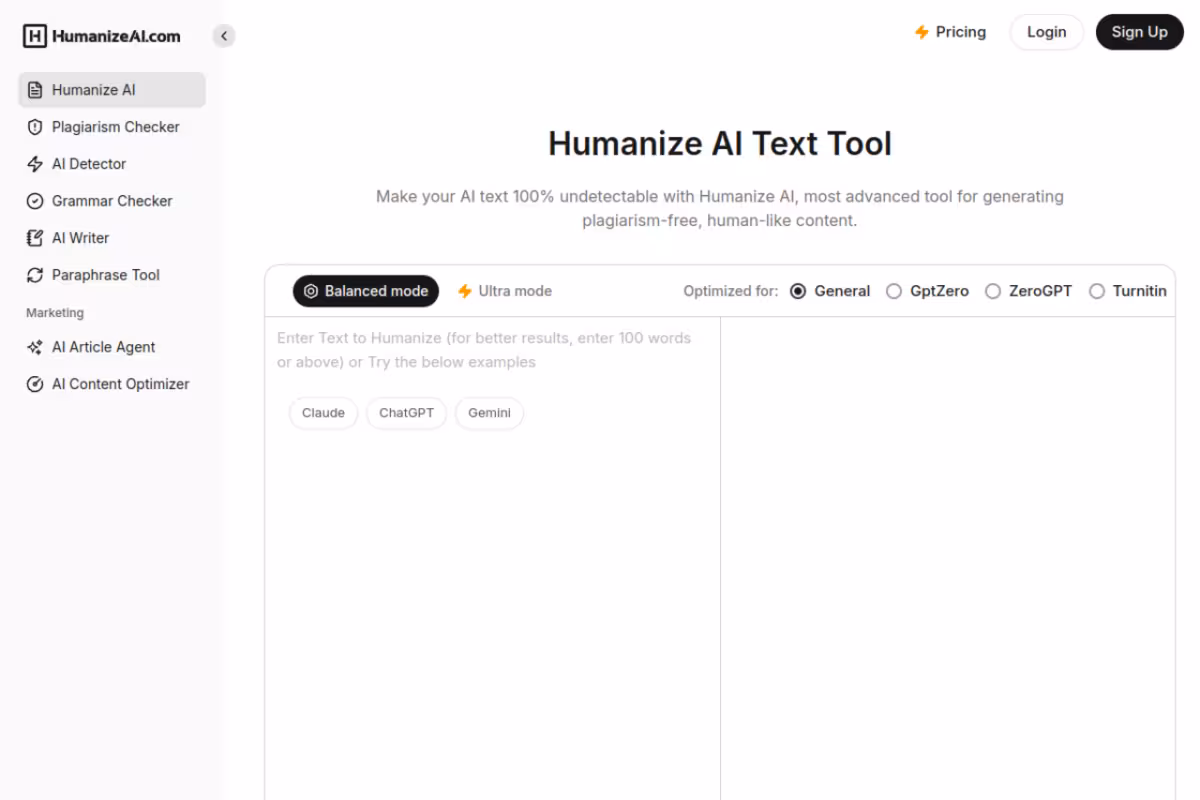
Task: Click the AI Detector lightning icon
Action: pos(35,164)
